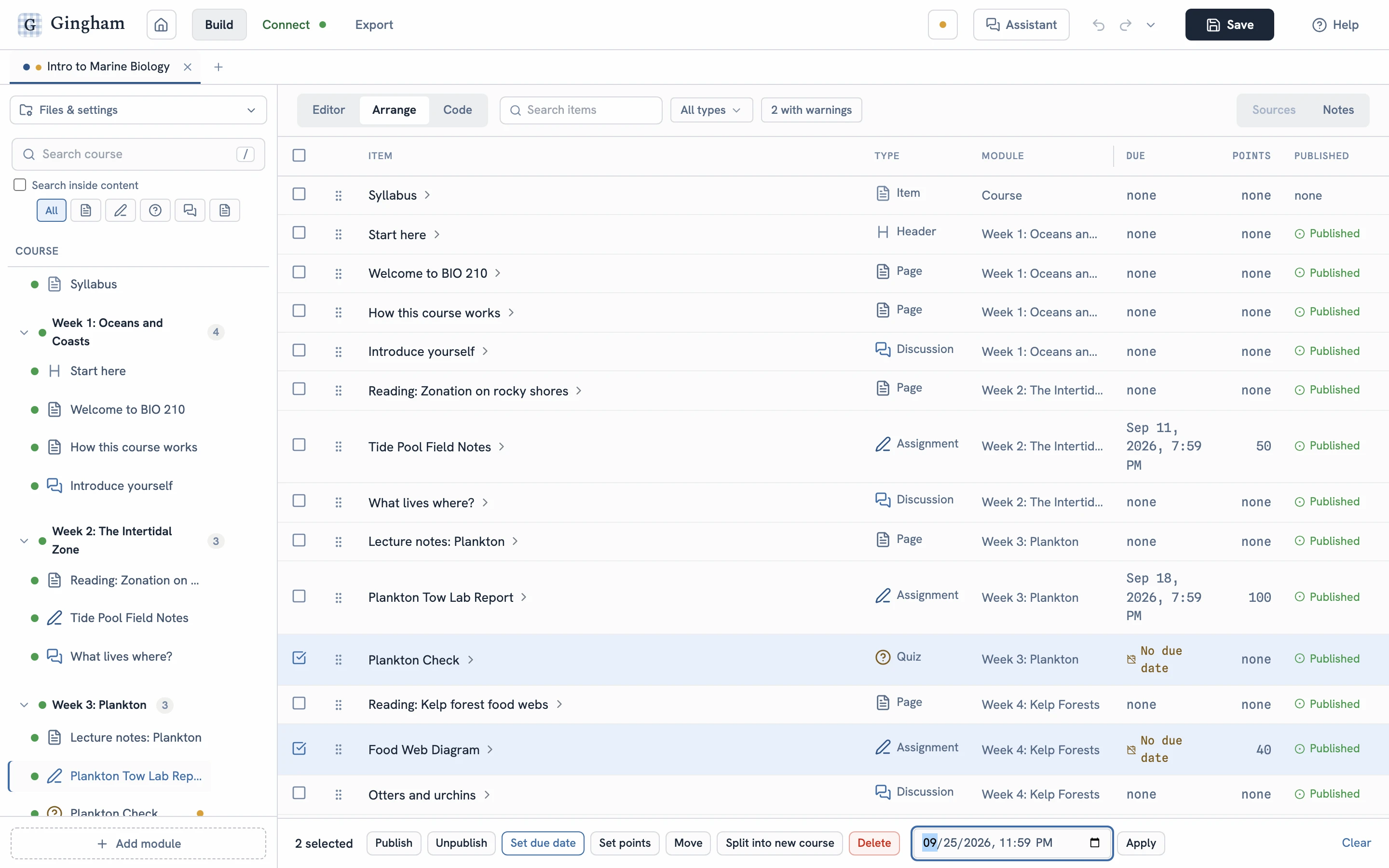The width and height of the screenshot is (1389, 868).
Task: Collapse Week 1: Oceans and Coasts module
Action: point(24,332)
